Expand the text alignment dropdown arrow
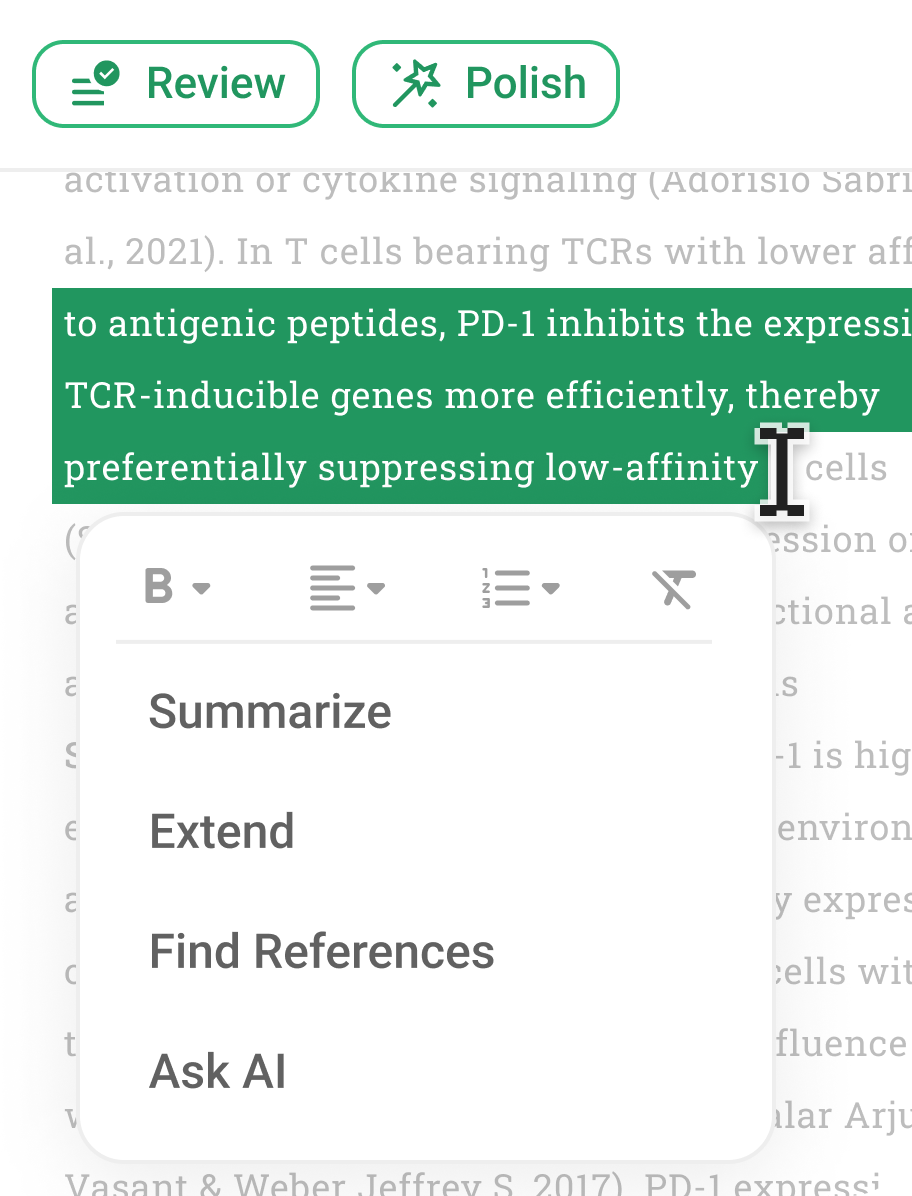Viewport: 912px width, 1196px height. [x=376, y=588]
